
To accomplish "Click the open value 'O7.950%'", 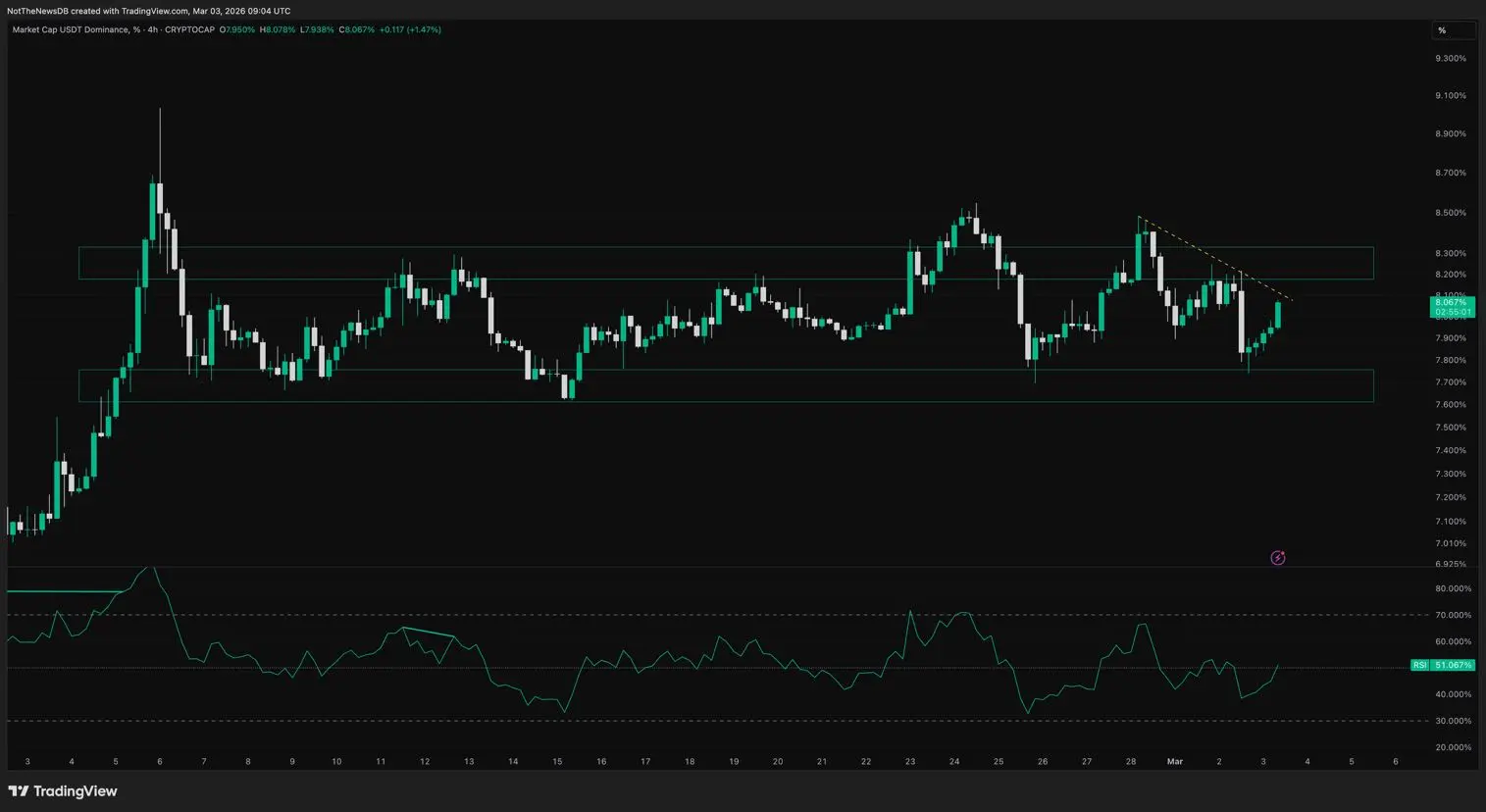I will click(237, 29).
